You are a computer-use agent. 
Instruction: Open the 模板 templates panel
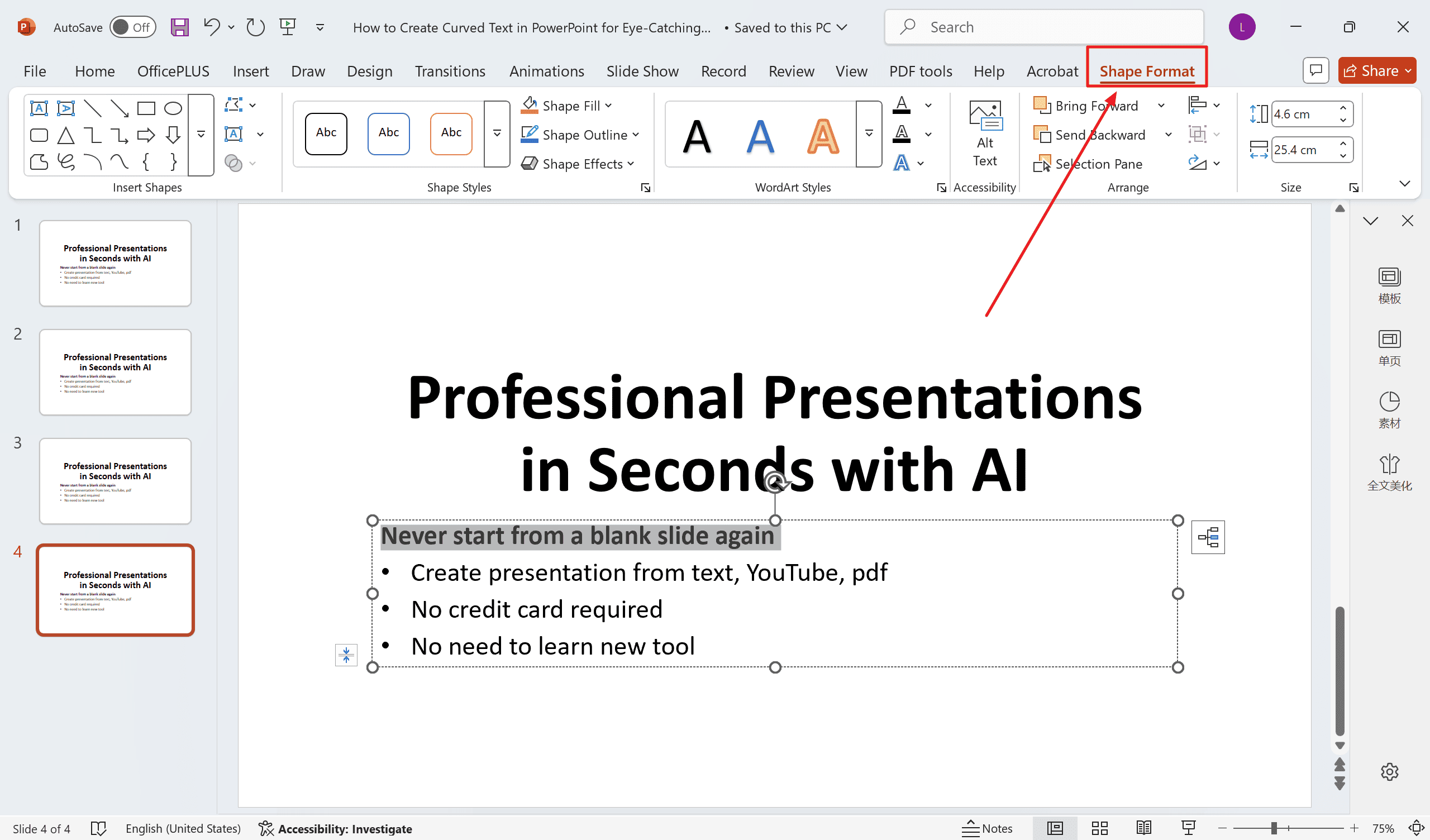click(x=1389, y=286)
